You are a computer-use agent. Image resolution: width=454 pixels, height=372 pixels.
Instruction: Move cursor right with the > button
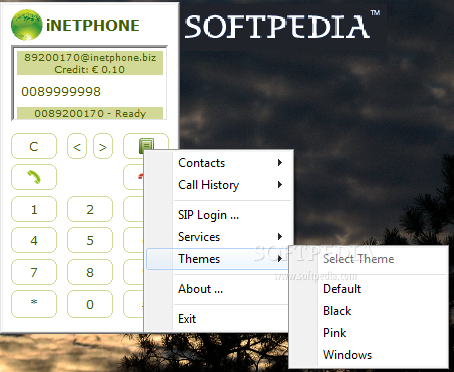(x=103, y=146)
